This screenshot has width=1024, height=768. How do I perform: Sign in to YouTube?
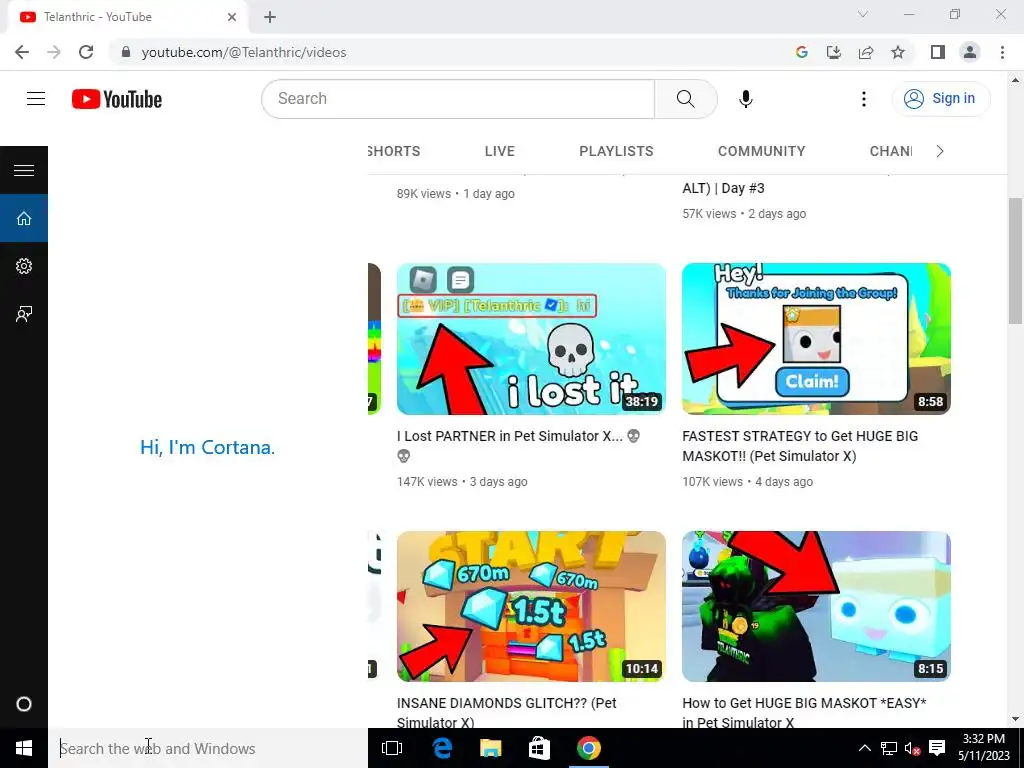point(940,99)
